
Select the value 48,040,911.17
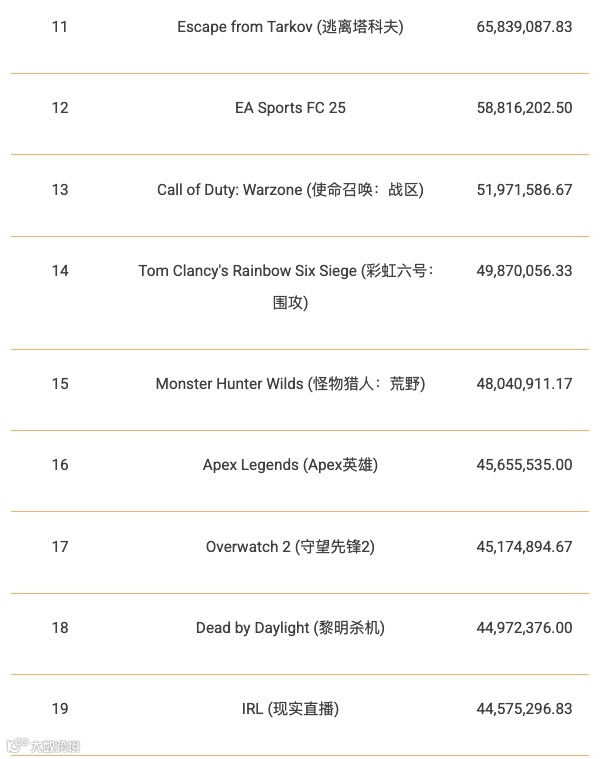coord(524,384)
